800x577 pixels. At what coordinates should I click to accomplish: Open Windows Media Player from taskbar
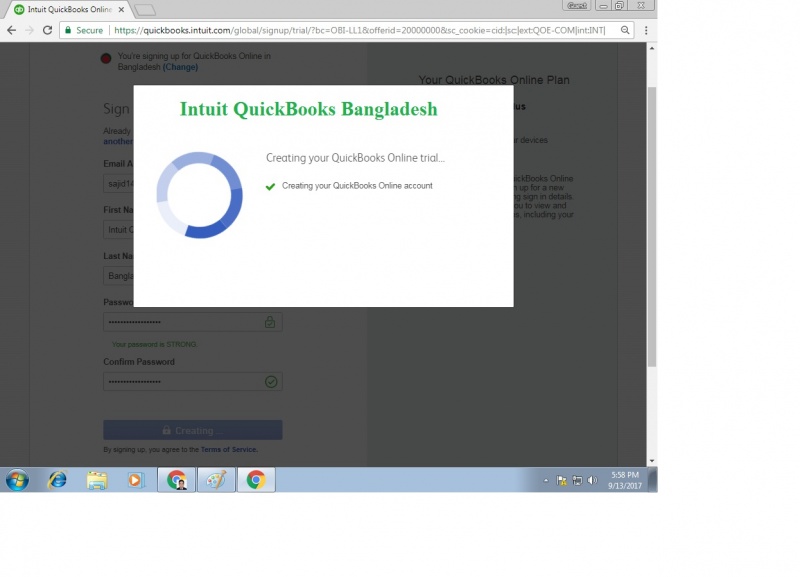click(x=136, y=480)
